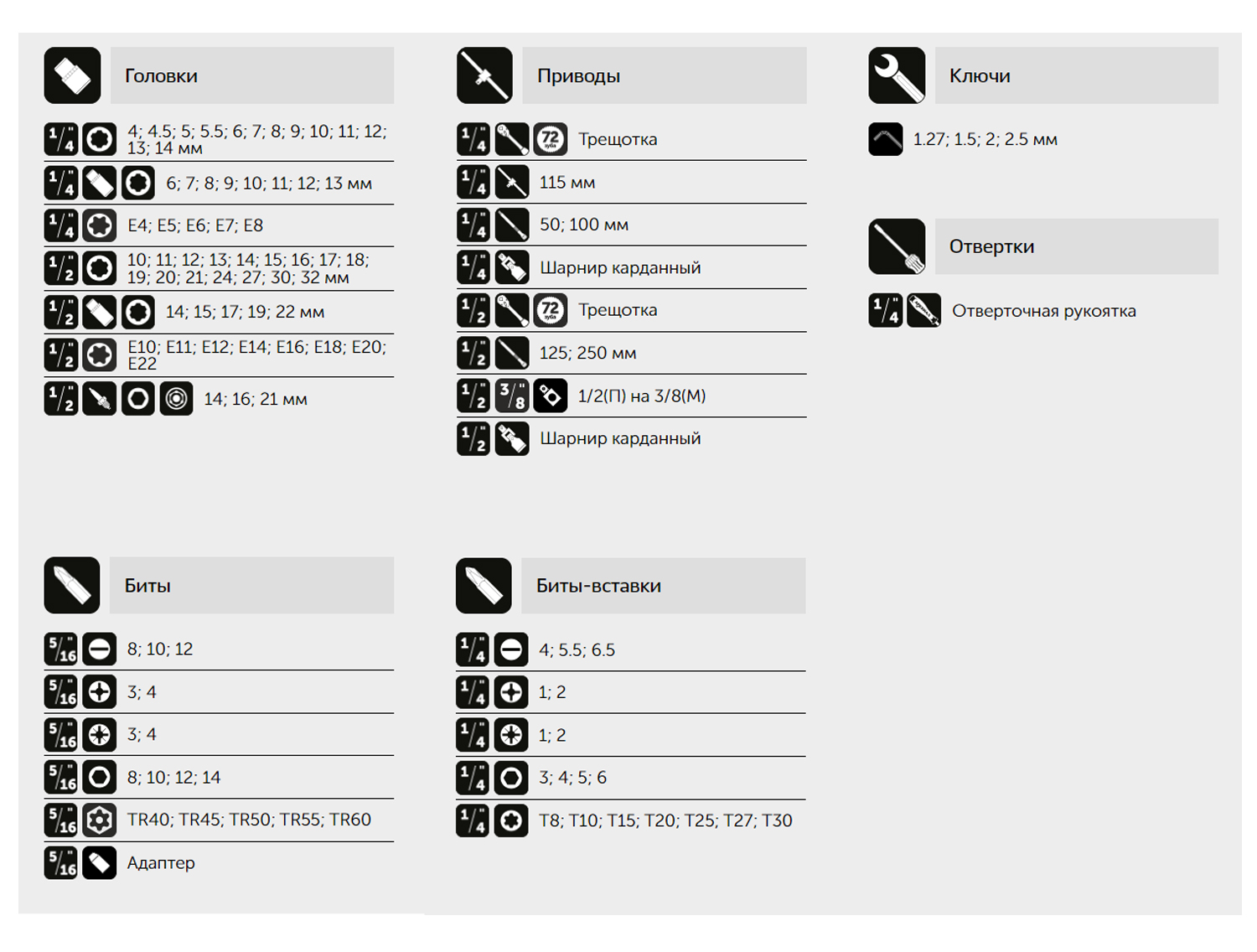Click the Отверточная рукоятка text
The height and width of the screenshot is (952, 1257).
click(x=1044, y=311)
